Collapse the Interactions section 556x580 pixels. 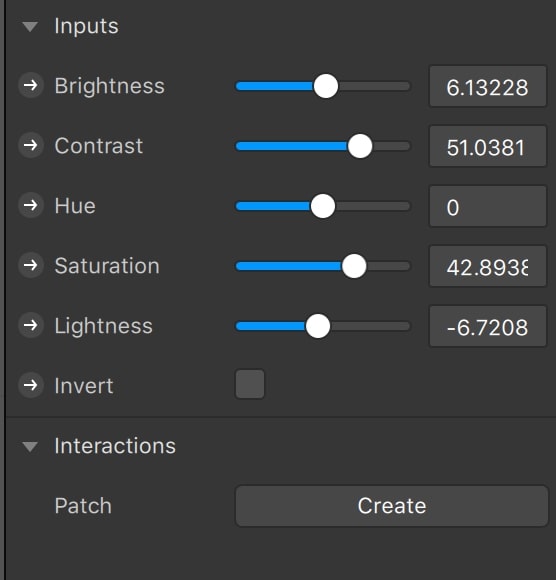click(x=30, y=446)
